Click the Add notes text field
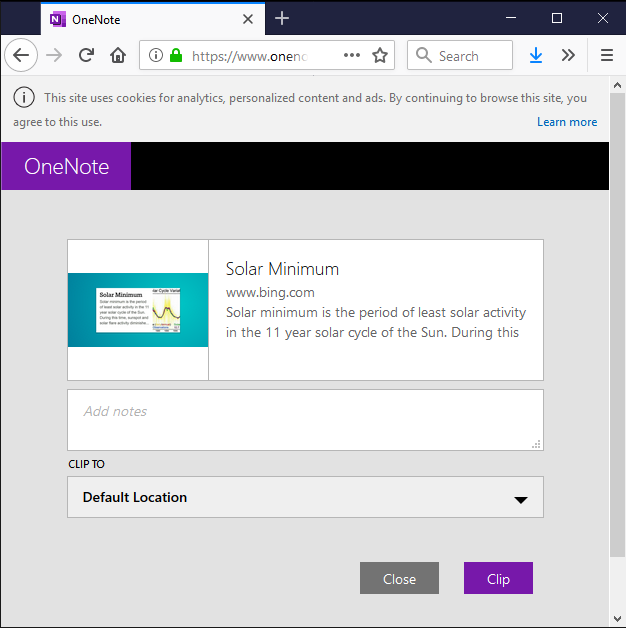 [305, 420]
